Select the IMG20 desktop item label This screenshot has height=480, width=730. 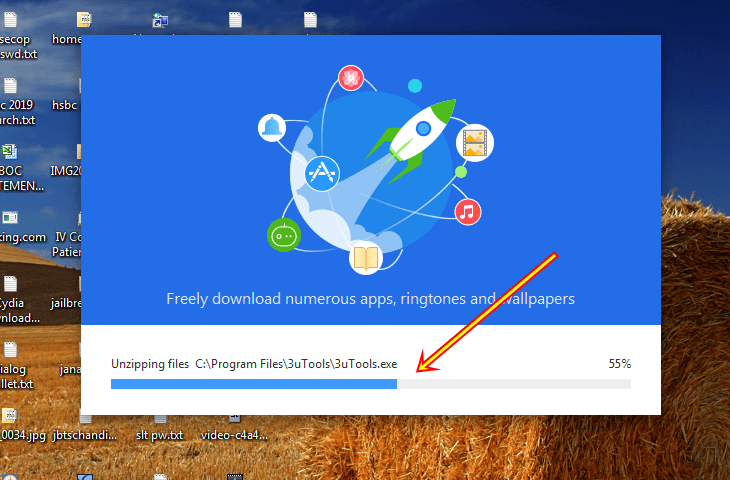pyautogui.click(x=66, y=171)
